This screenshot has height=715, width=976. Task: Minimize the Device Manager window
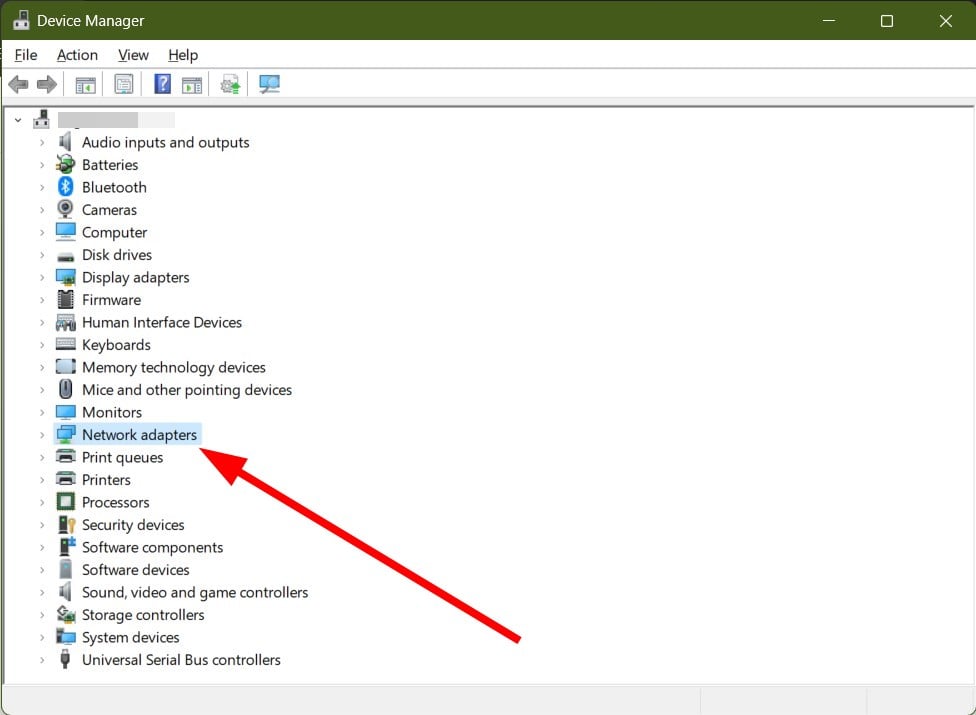(x=829, y=21)
